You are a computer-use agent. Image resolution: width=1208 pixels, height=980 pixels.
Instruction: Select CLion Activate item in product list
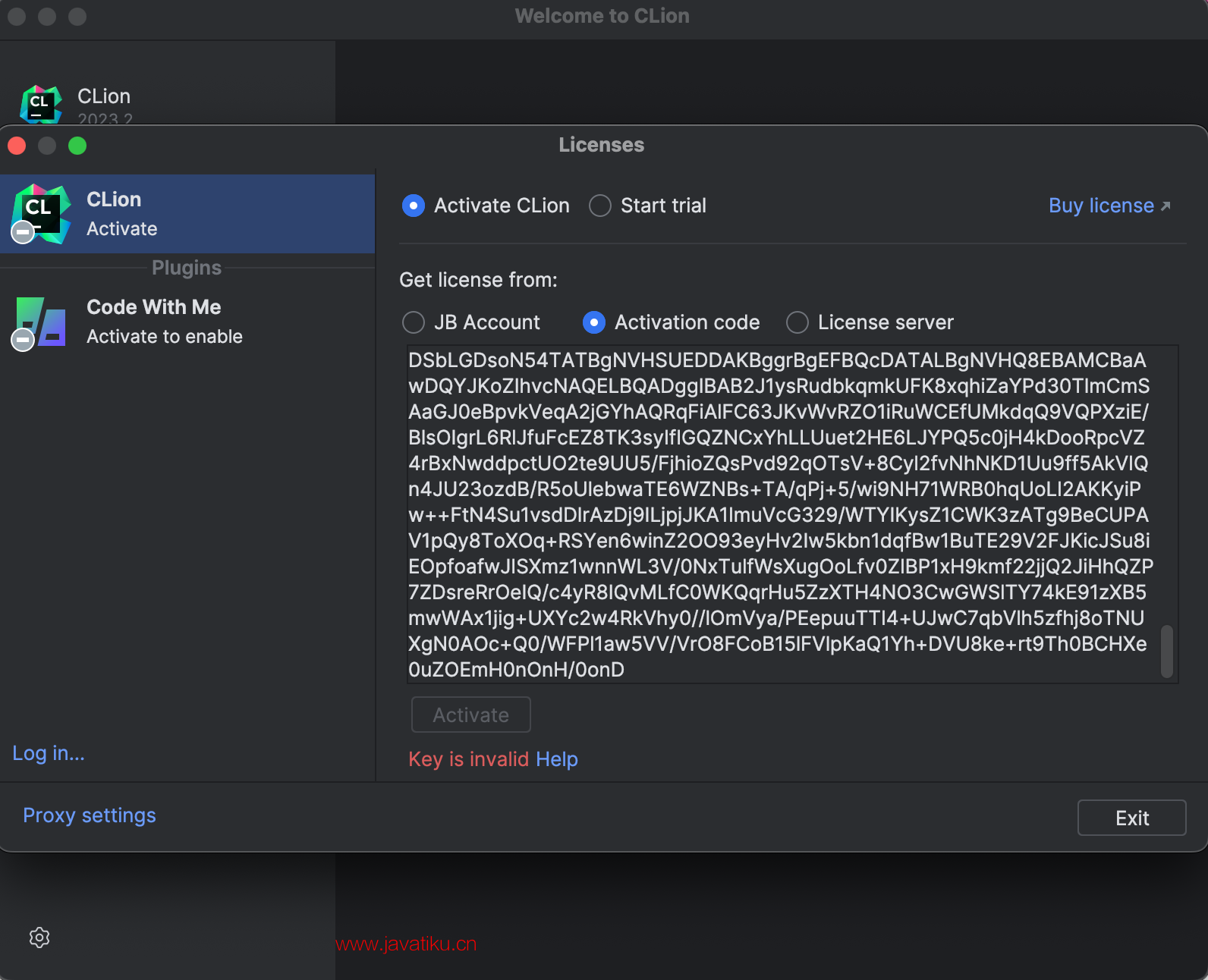[x=187, y=214]
